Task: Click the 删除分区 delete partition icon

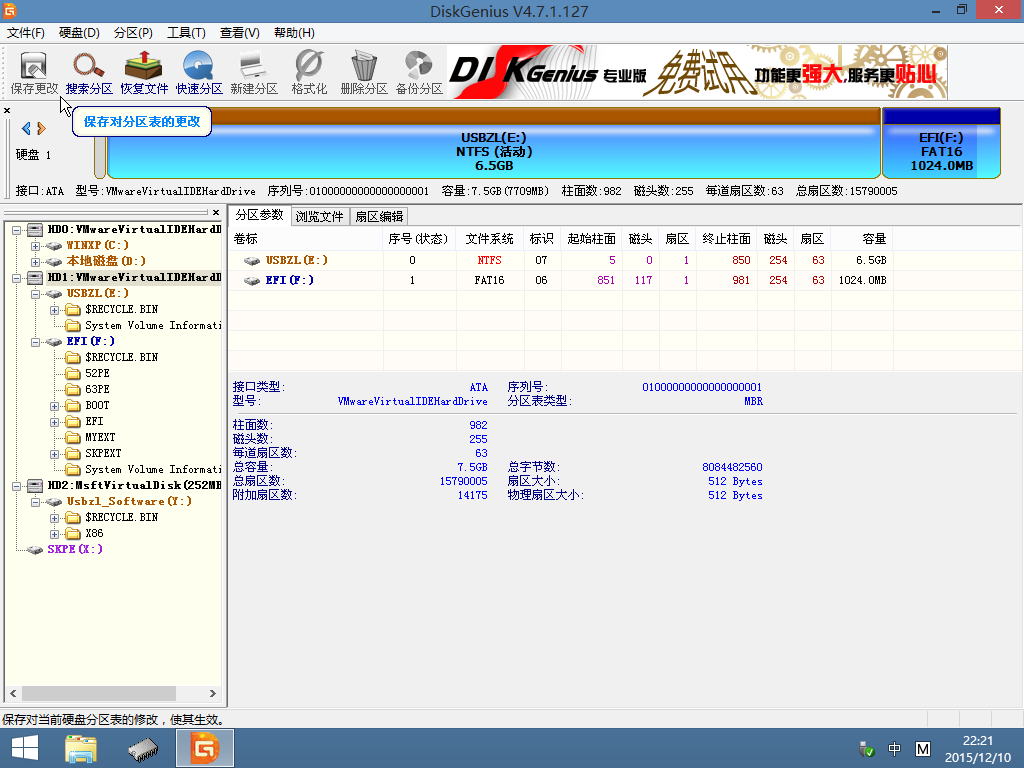Action: [x=364, y=73]
